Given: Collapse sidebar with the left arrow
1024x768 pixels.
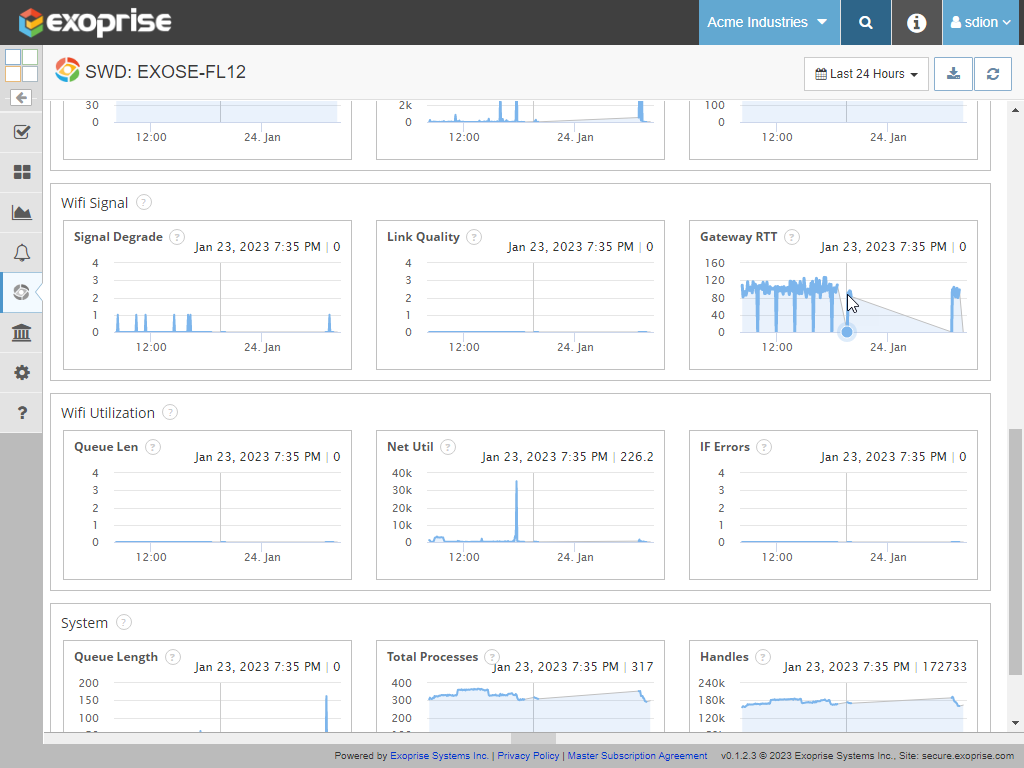Looking at the screenshot, I should tap(21, 97).
